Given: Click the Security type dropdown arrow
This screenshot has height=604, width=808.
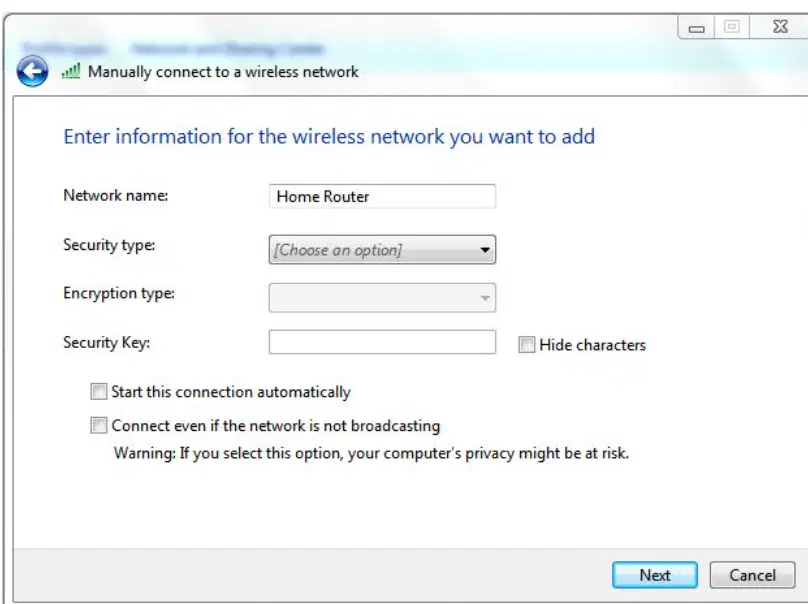Looking at the screenshot, I should (484, 250).
